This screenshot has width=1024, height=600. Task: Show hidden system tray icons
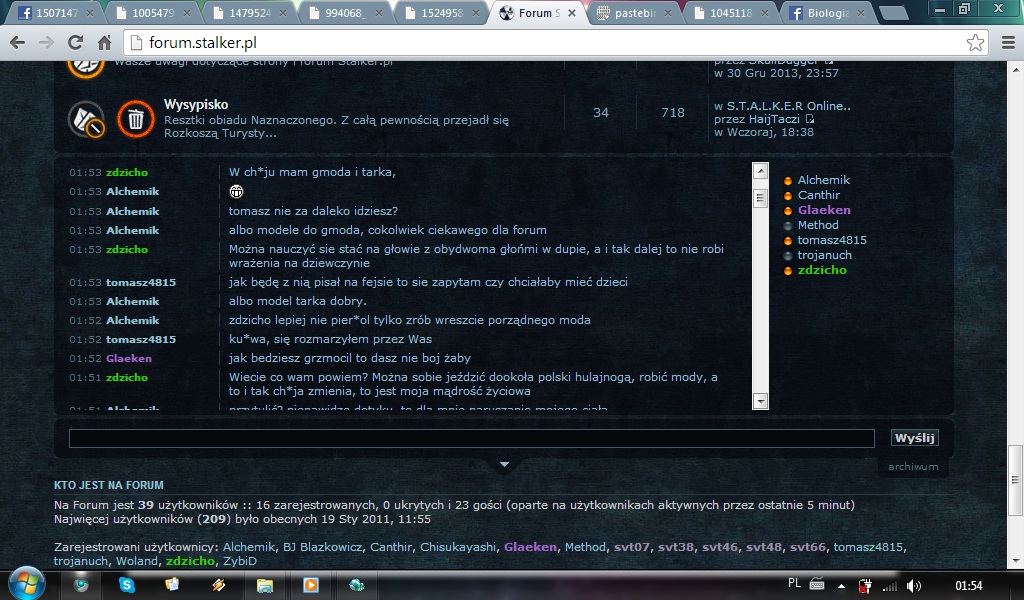pyautogui.click(x=841, y=586)
